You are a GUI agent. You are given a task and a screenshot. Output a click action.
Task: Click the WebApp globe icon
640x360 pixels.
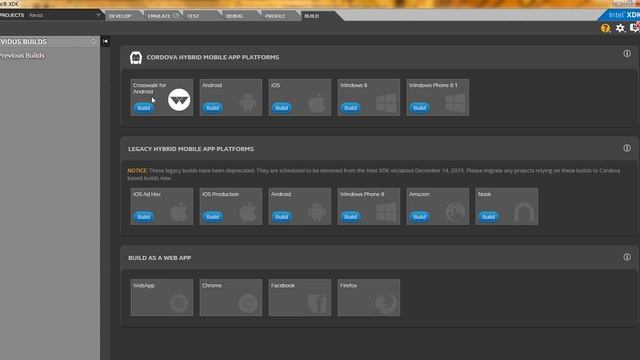(179, 303)
